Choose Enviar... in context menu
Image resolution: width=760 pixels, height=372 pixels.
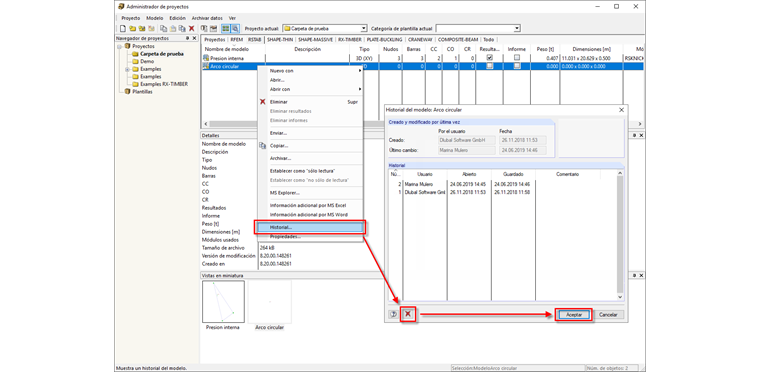coord(310,133)
